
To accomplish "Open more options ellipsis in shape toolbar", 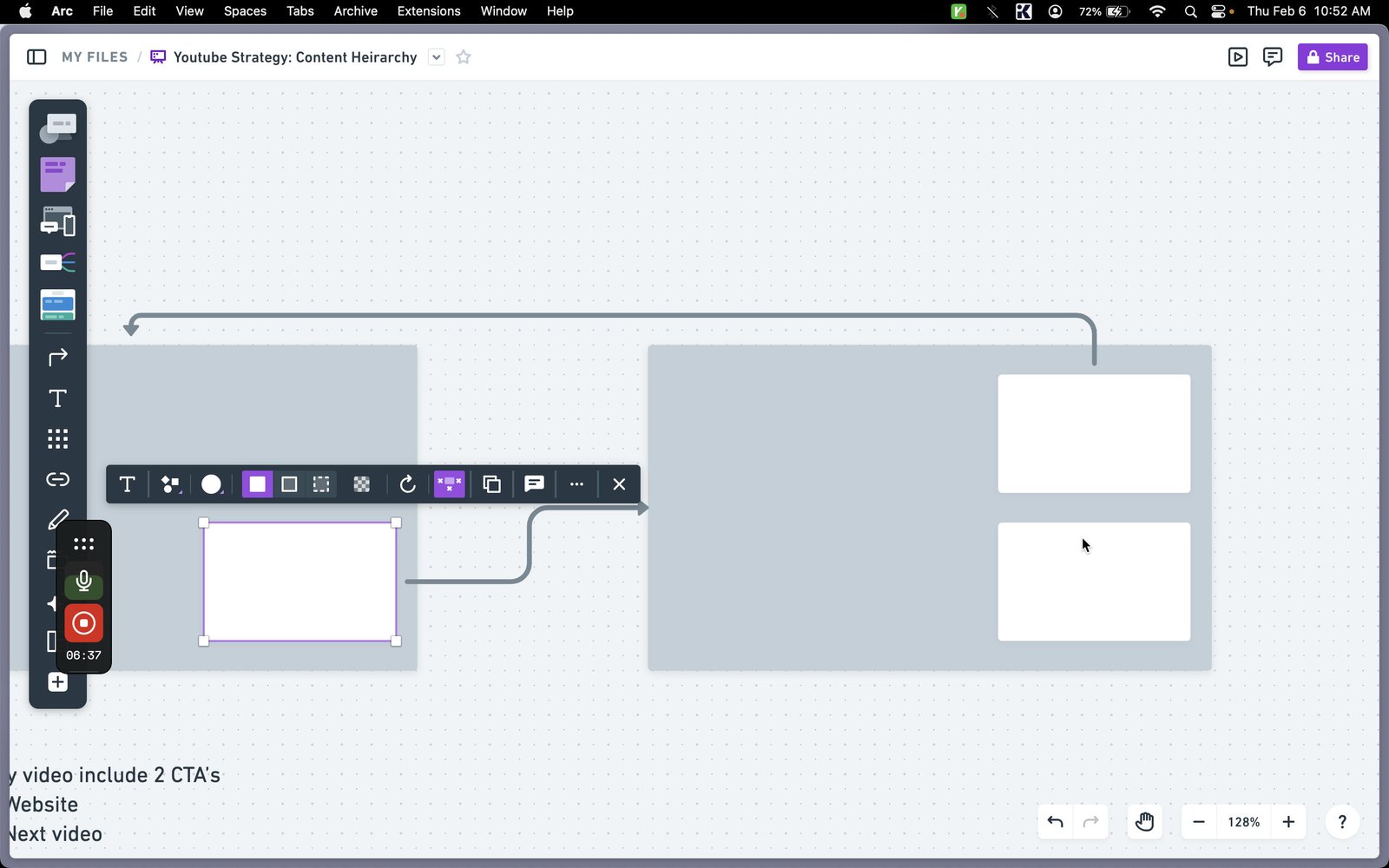I will tap(576, 484).
